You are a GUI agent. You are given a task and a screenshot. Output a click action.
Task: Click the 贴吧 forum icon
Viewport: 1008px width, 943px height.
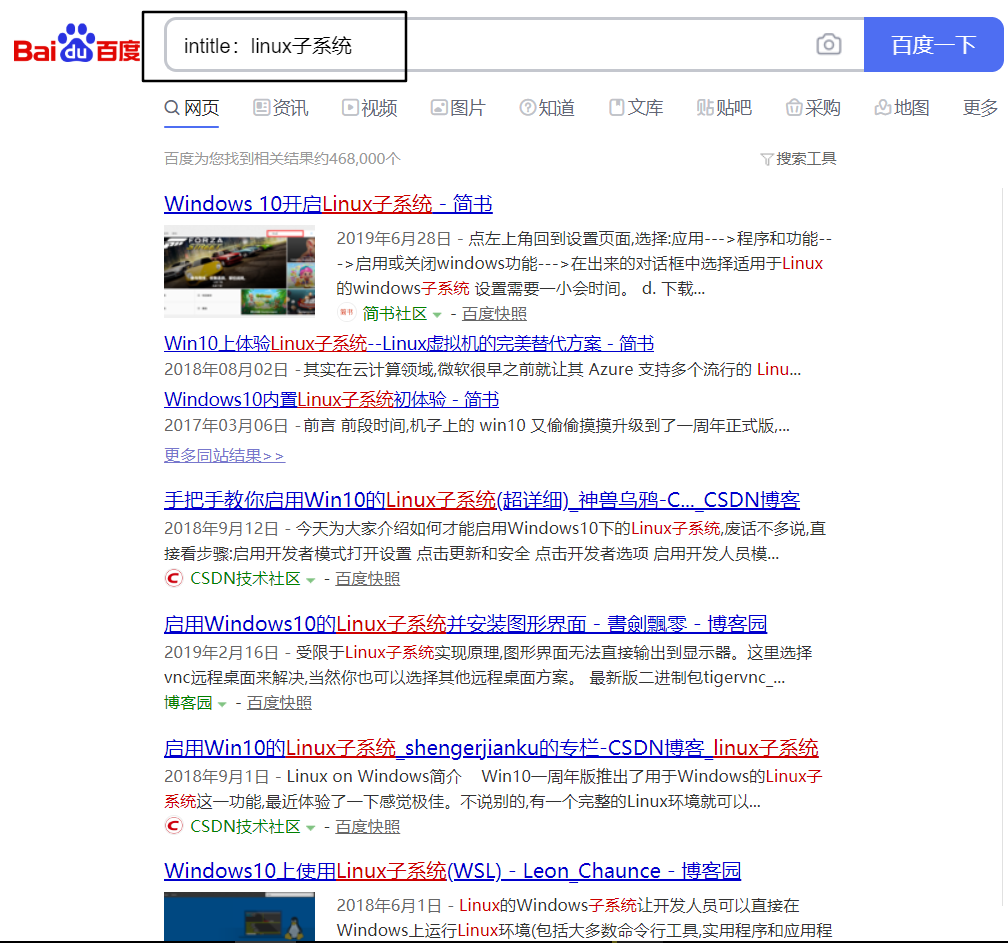point(704,107)
